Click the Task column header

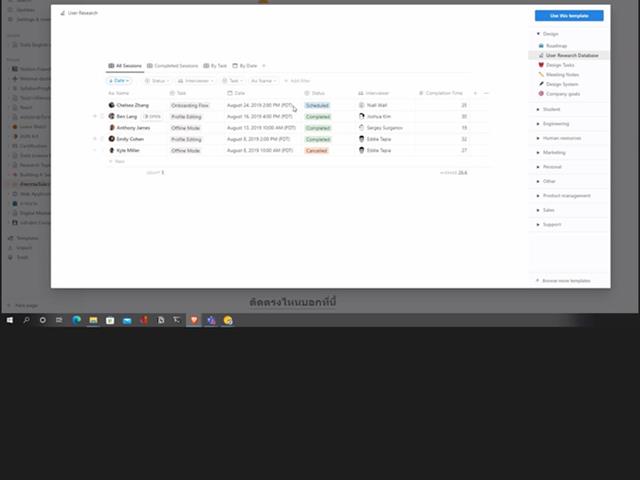tap(178, 93)
